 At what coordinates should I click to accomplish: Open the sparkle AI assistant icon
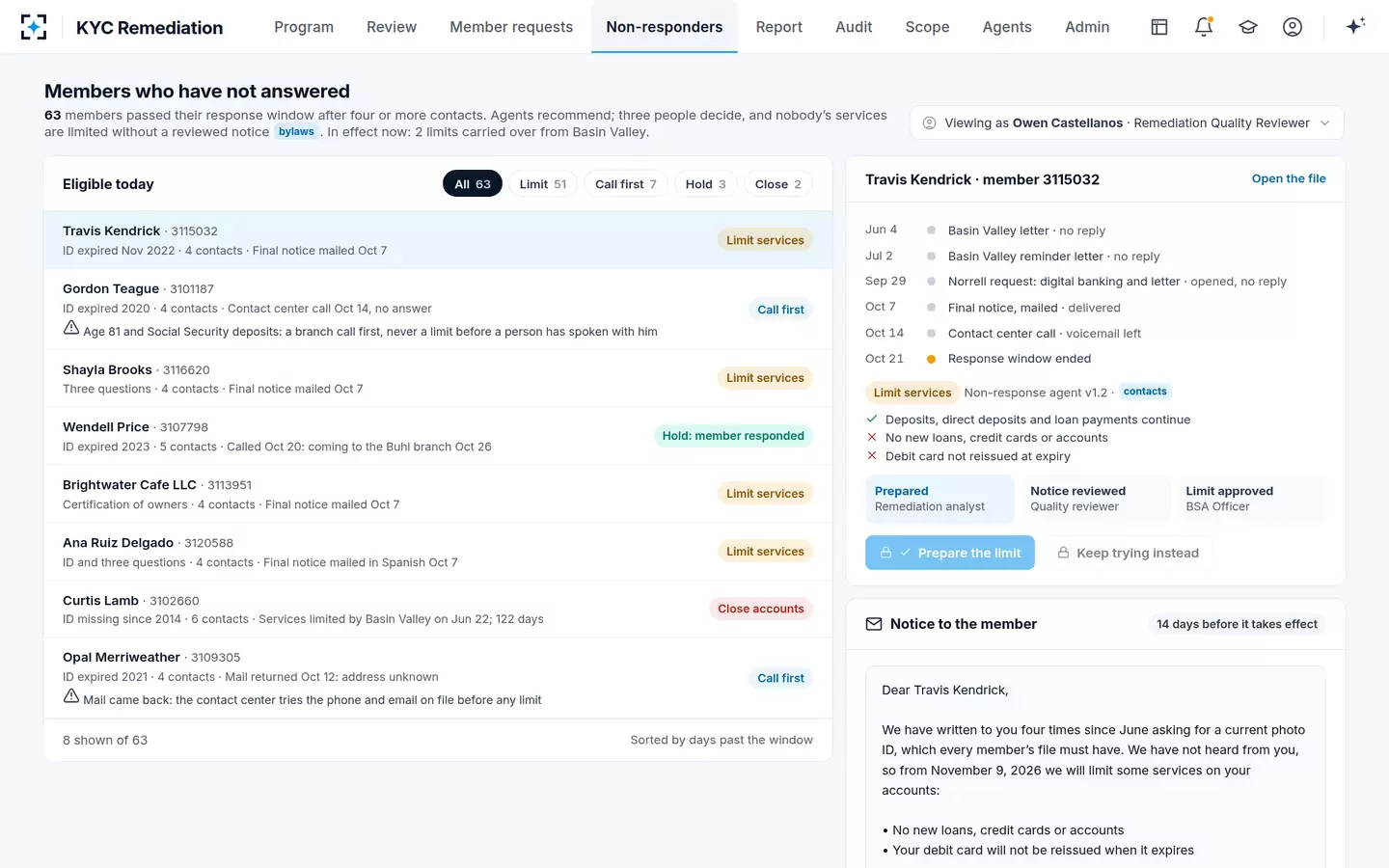pos(1355,26)
